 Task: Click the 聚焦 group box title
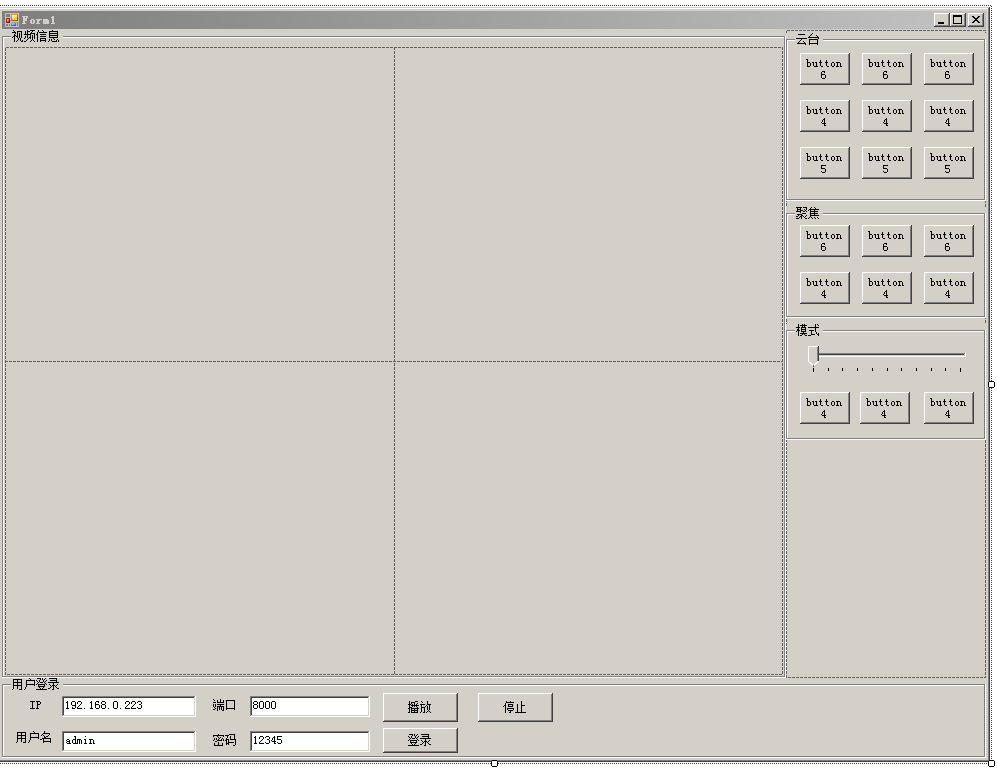[x=808, y=213]
